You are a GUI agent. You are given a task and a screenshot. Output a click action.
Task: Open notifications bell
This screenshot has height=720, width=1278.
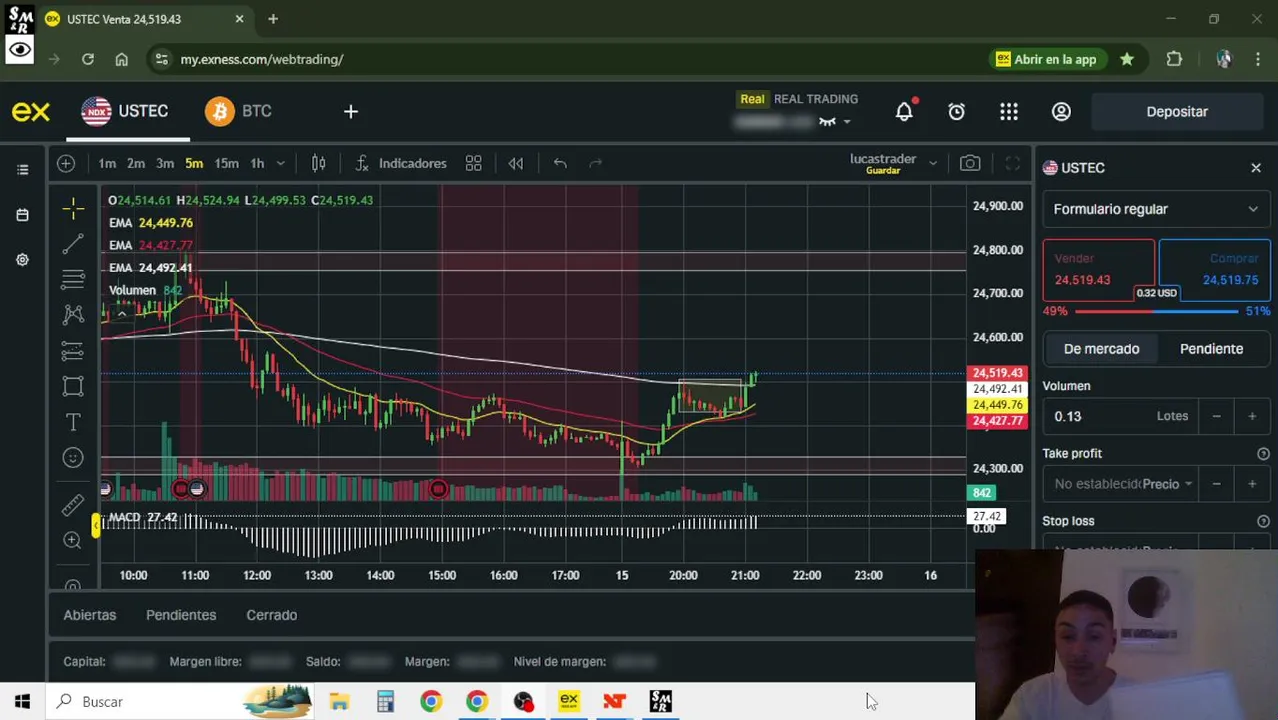(904, 111)
